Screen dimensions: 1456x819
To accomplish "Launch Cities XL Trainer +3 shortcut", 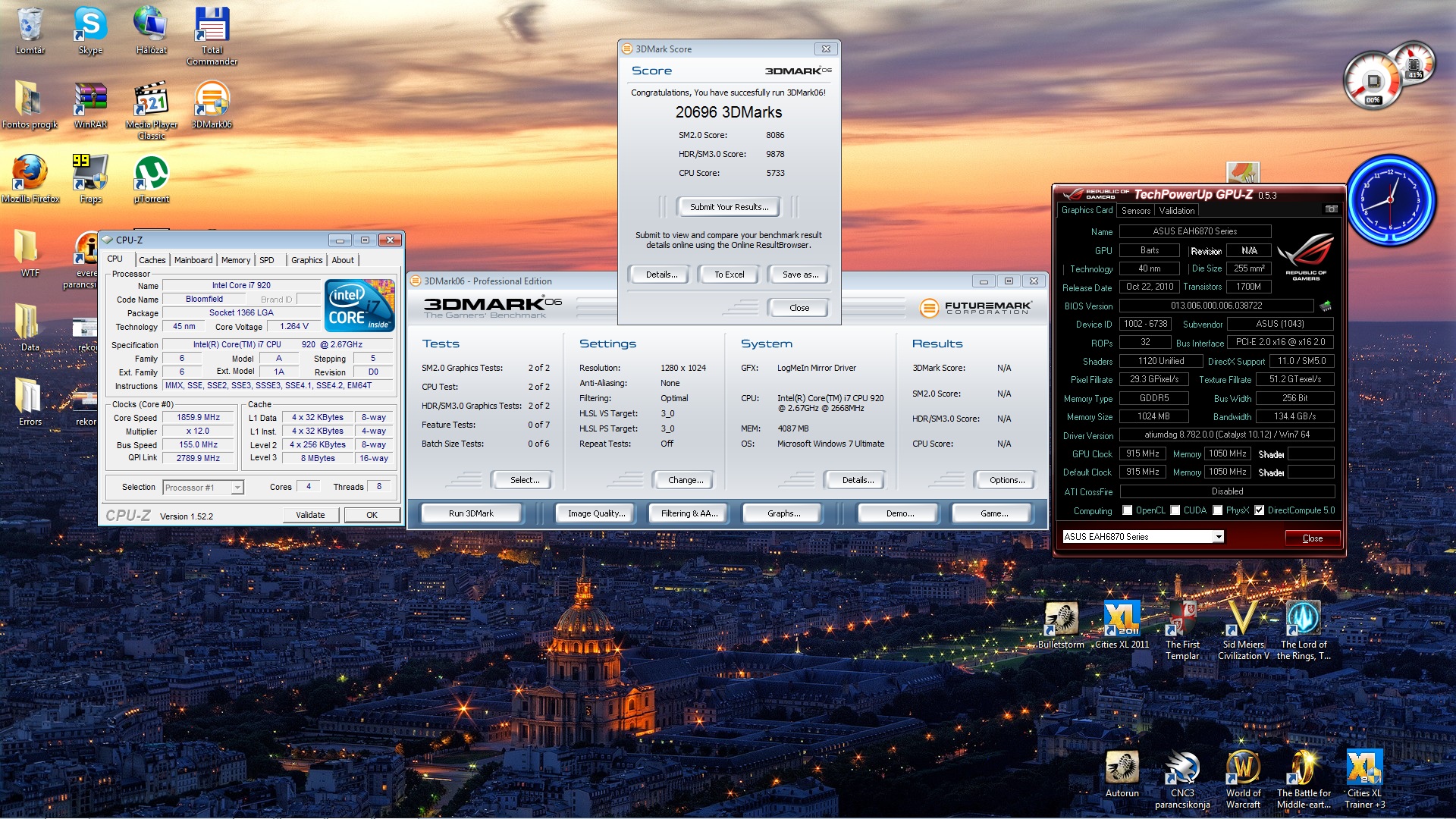I will [1365, 779].
